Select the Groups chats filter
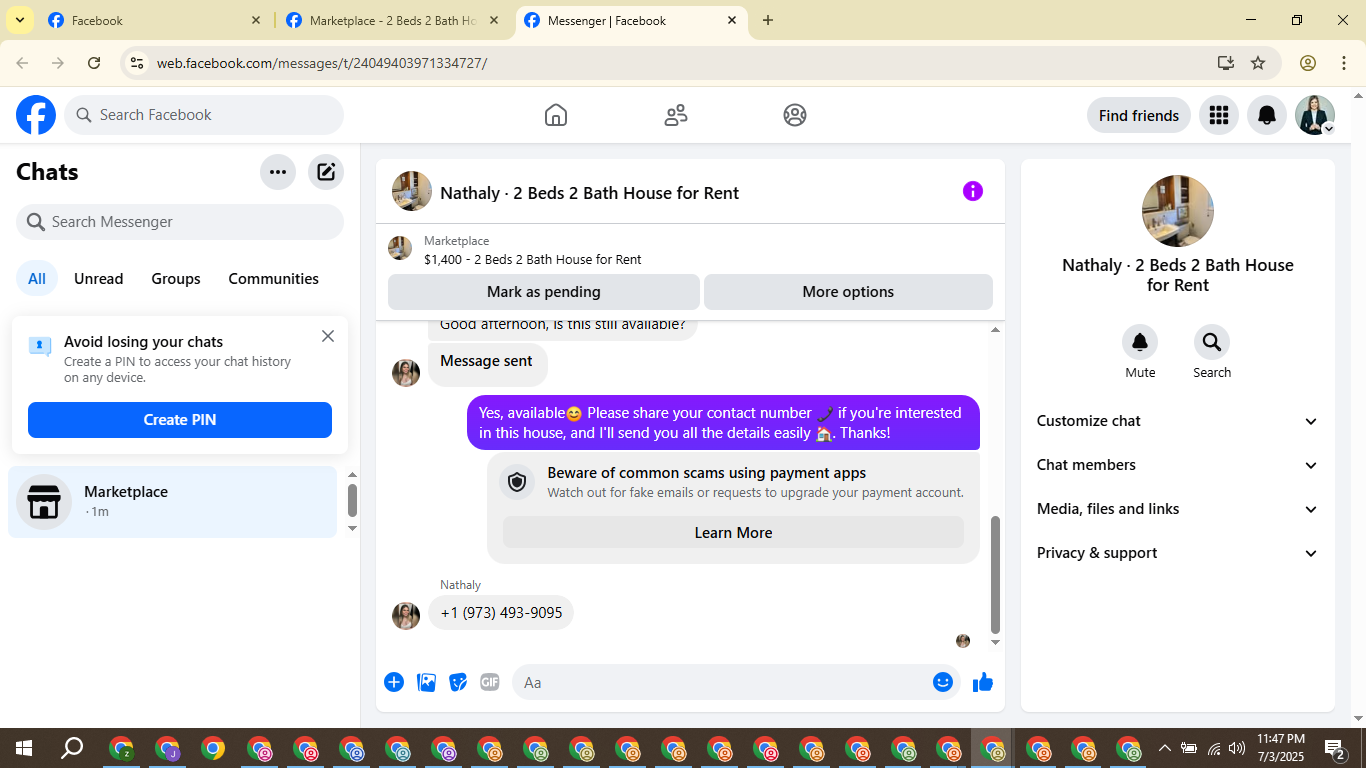The image size is (1366, 768). click(176, 279)
